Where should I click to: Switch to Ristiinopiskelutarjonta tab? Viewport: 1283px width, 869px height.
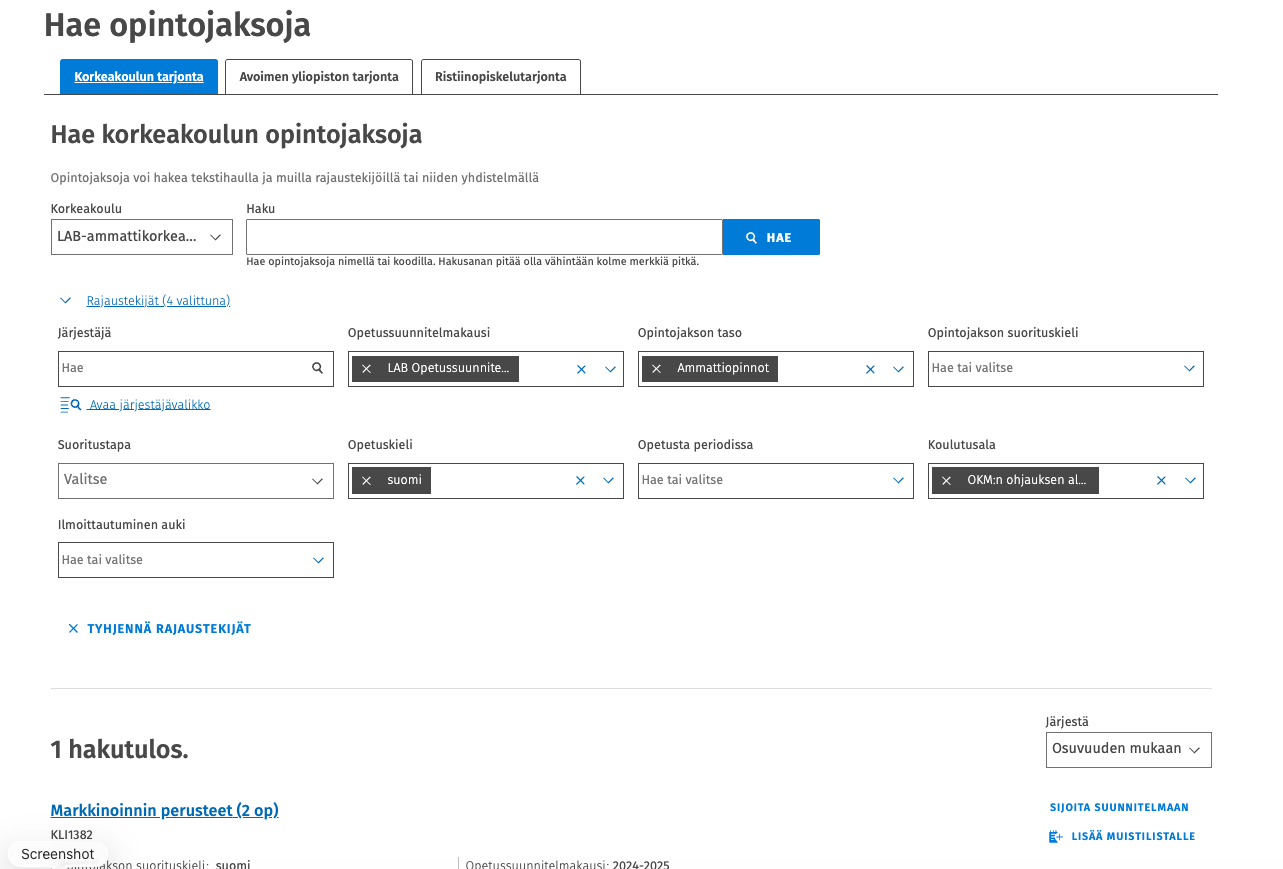[x=500, y=77]
